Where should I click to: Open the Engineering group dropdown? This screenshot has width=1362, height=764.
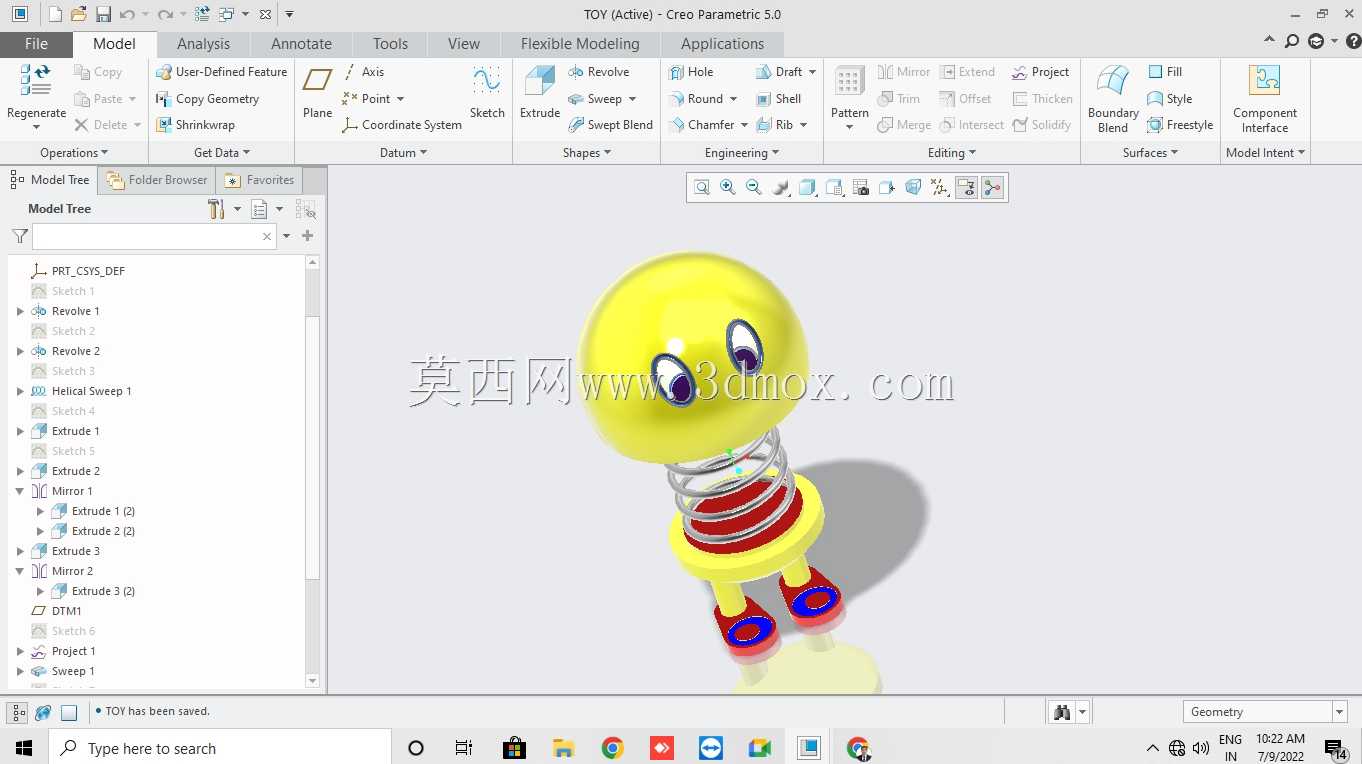pyautogui.click(x=742, y=153)
